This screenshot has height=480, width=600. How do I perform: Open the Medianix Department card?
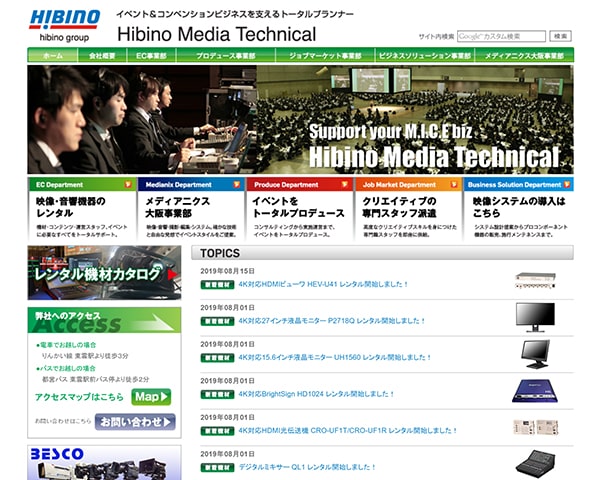pos(191,209)
